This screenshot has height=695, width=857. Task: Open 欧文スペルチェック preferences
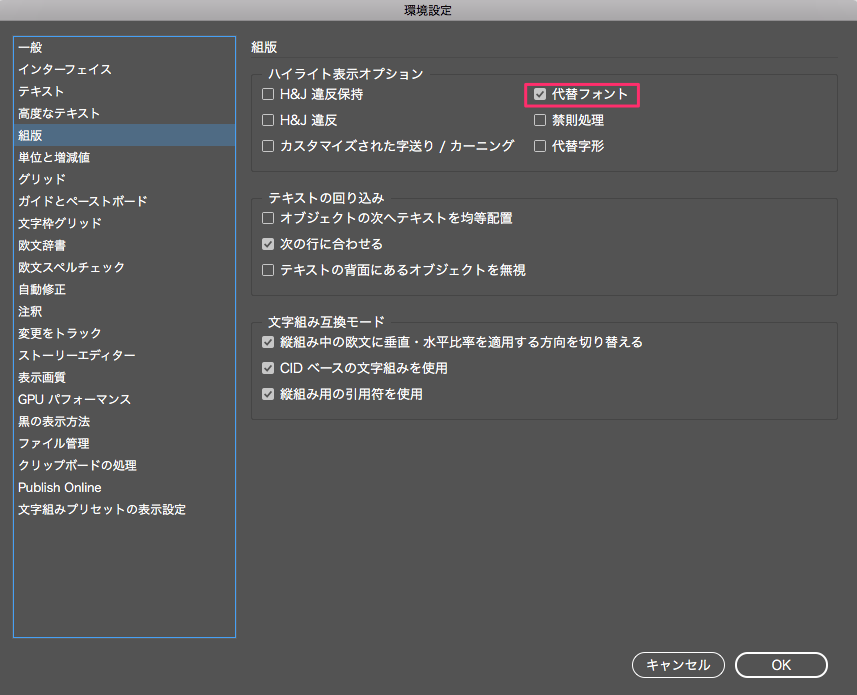tap(125, 267)
